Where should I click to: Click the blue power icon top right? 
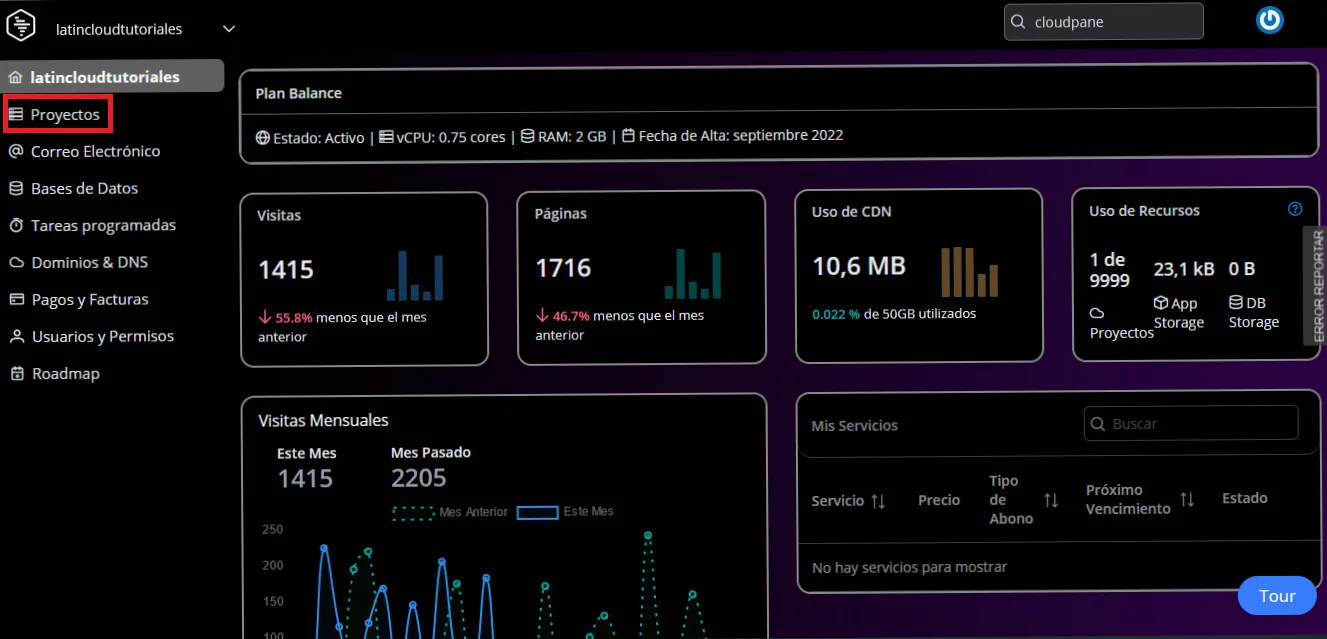click(x=1269, y=20)
